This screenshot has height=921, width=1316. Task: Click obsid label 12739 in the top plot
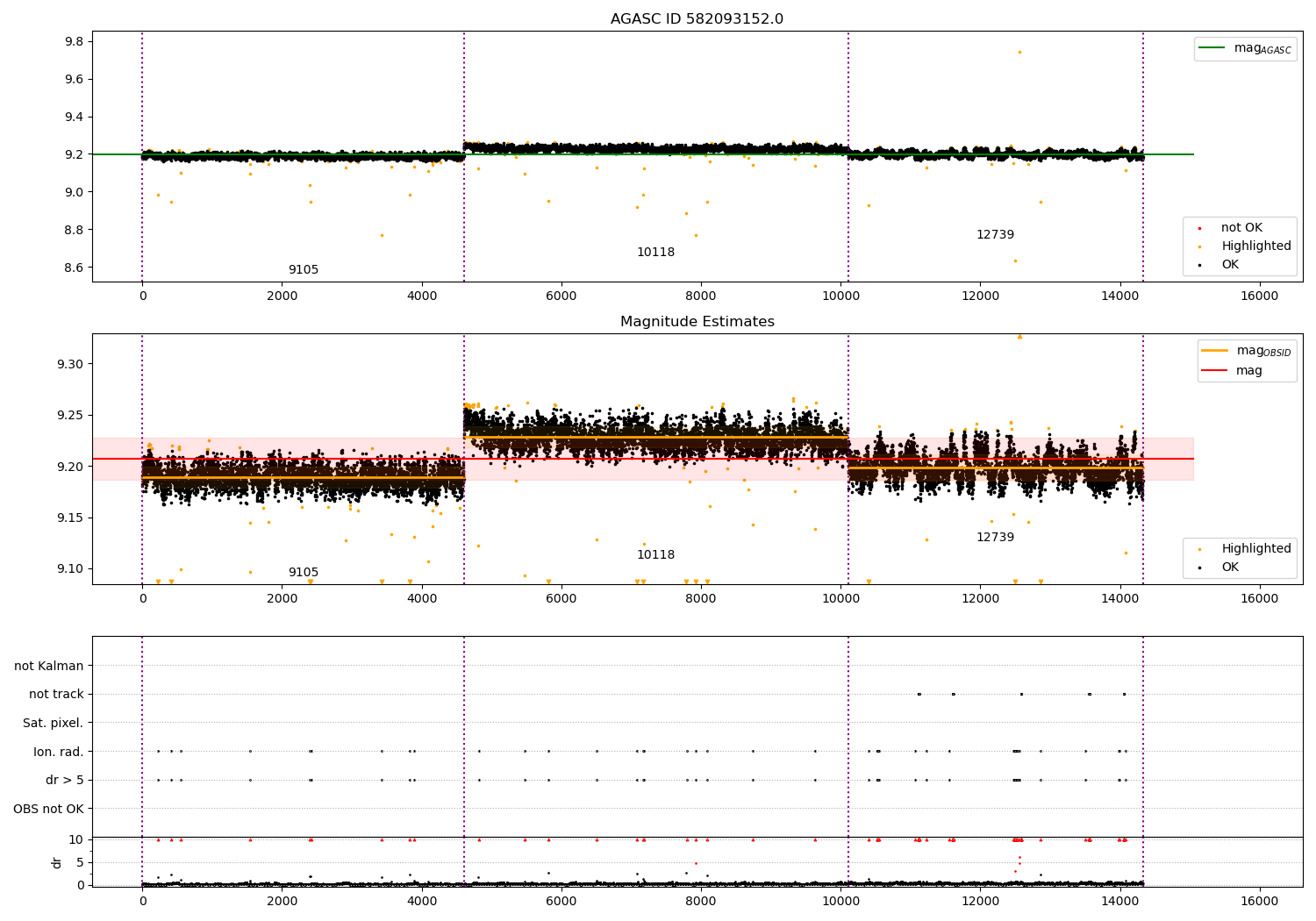coord(995,235)
